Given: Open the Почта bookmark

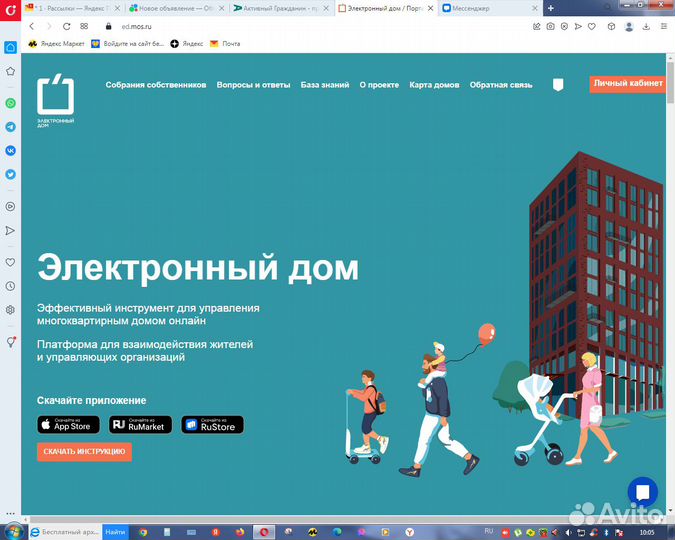Looking at the screenshot, I should [225, 43].
